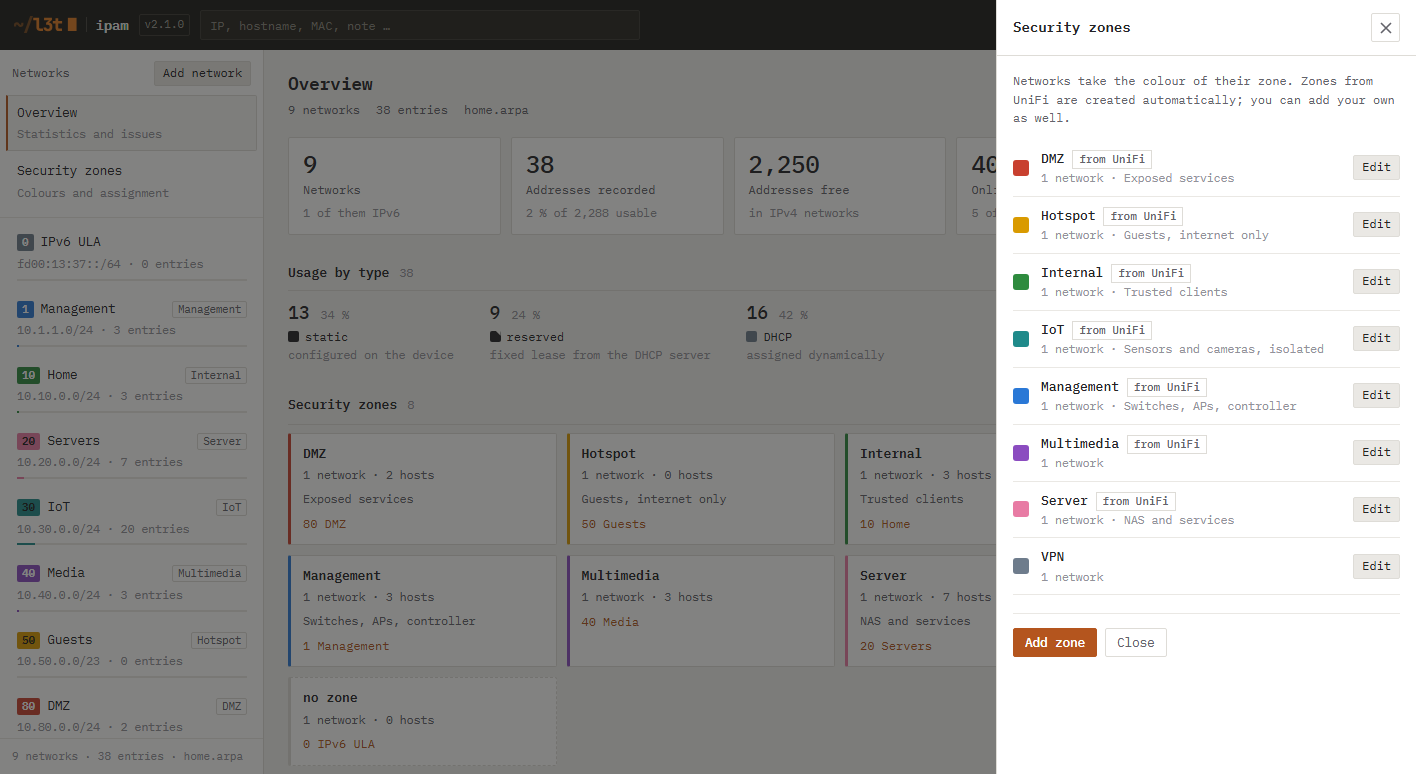Edit the Multimedia zone
The height and width of the screenshot is (774, 1416).
(1376, 452)
